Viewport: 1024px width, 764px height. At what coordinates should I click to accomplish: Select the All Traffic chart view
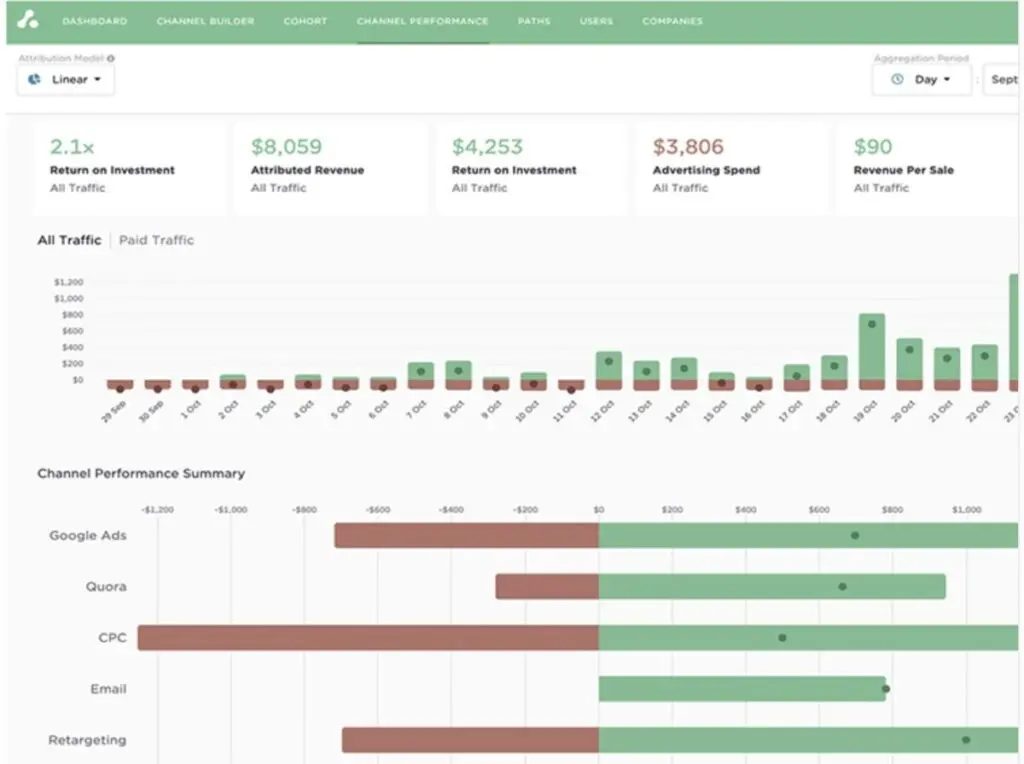(69, 240)
